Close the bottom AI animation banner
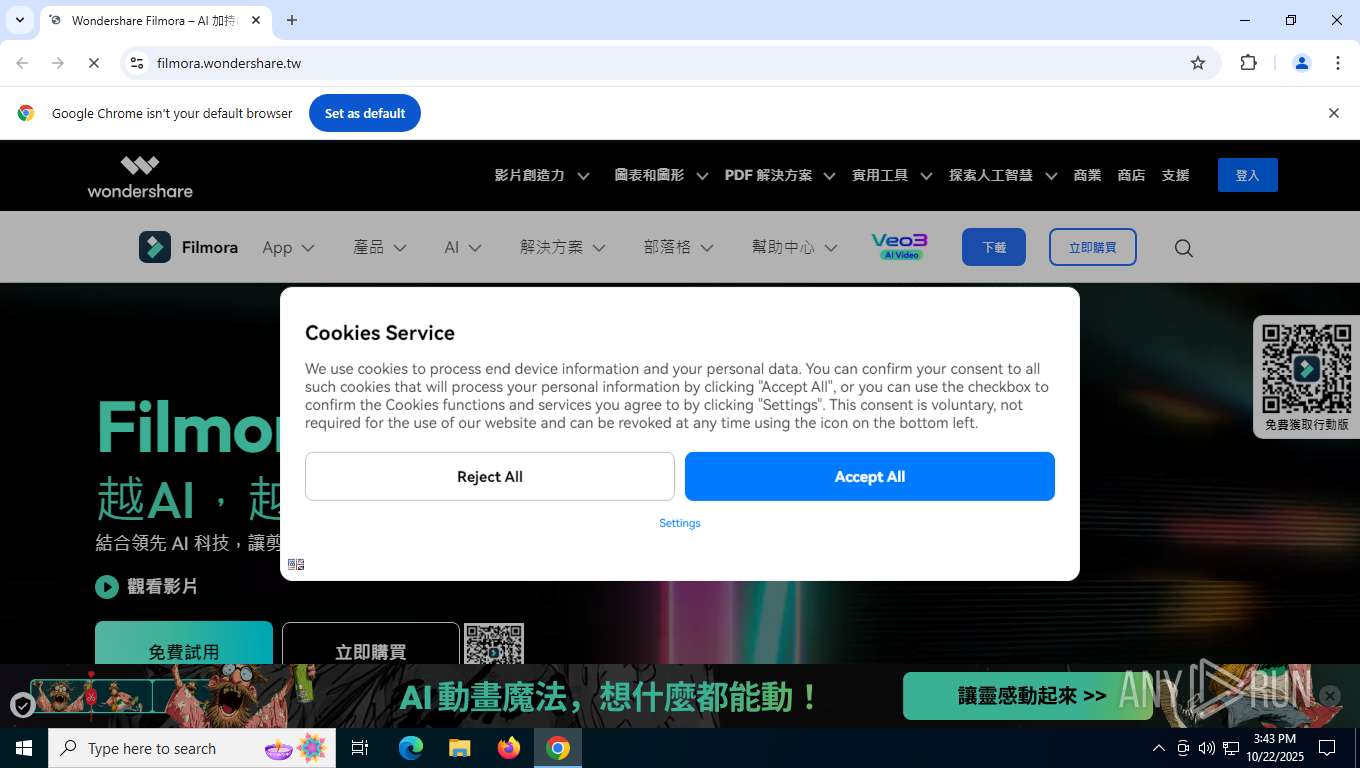The width and height of the screenshot is (1360, 768). coord(1329,695)
